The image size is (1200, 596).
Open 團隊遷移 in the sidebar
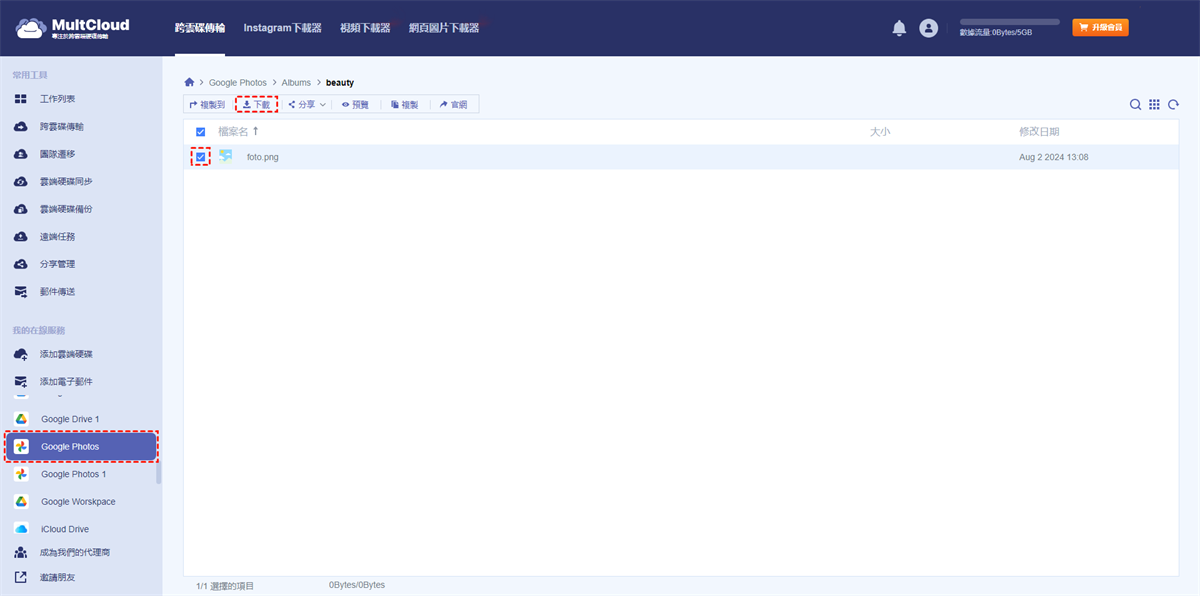tap(57, 154)
